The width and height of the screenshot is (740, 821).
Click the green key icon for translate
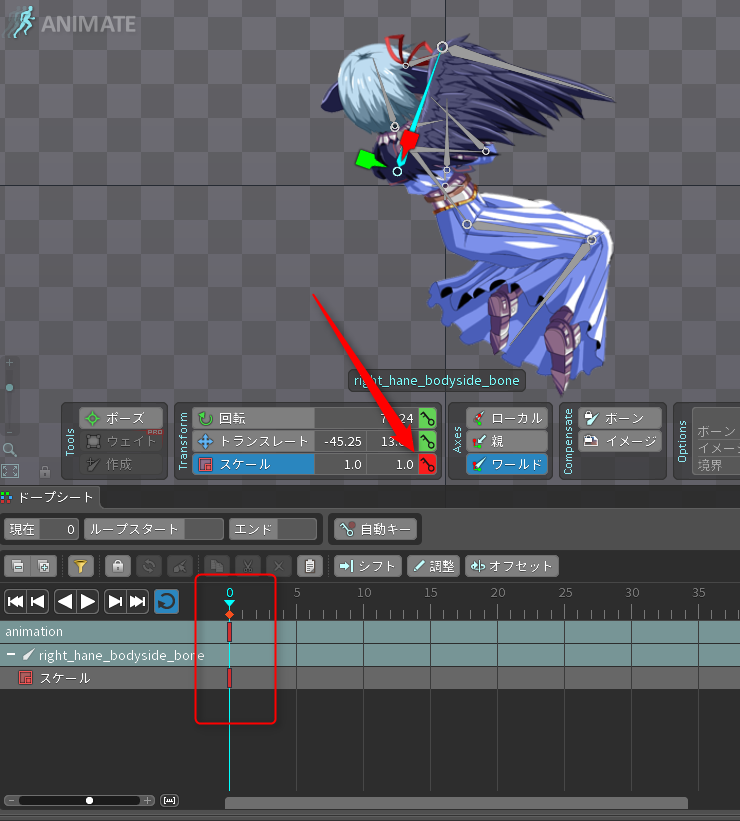[427, 441]
